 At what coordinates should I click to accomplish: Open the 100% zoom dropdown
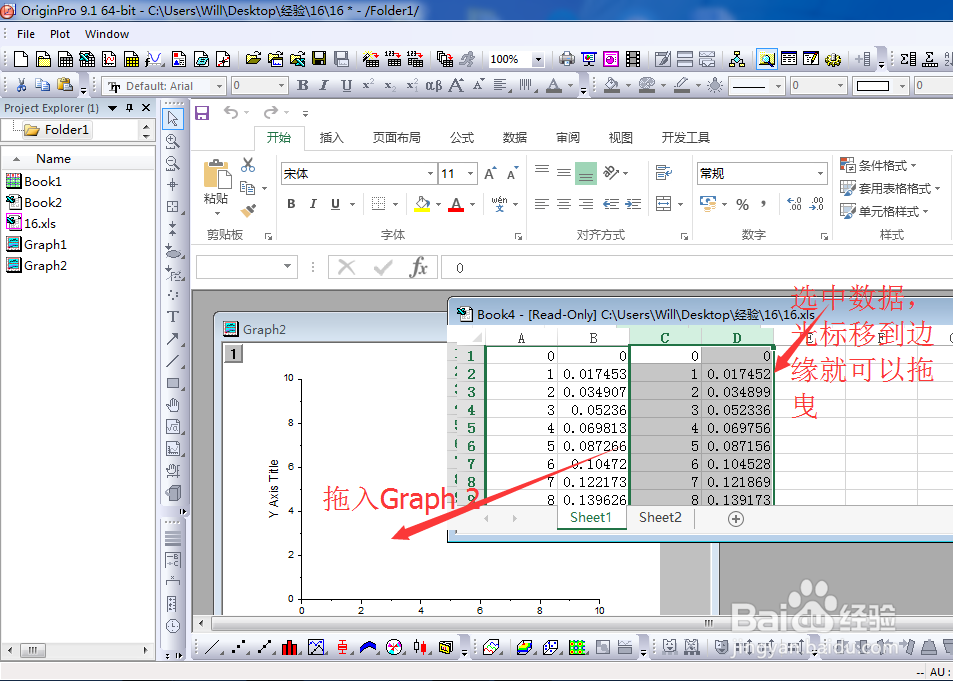click(538, 60)
